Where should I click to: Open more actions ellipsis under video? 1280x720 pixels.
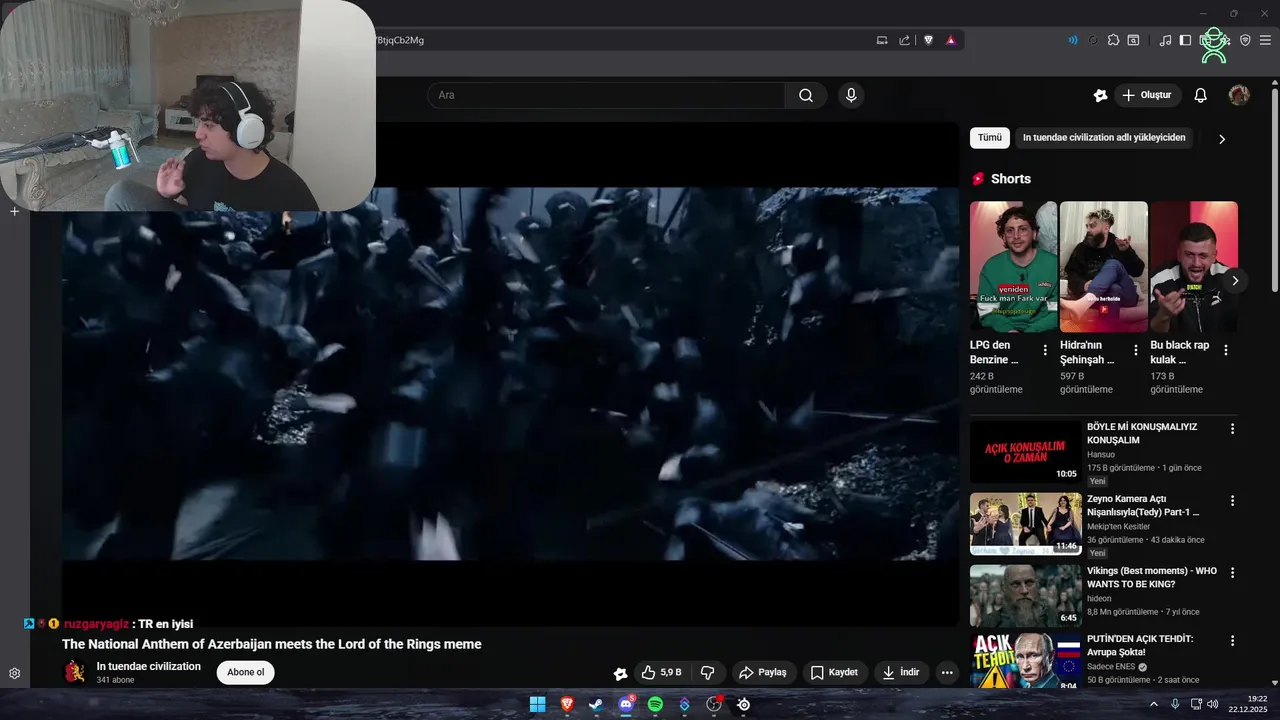pyautogui.click(x=947, y=673)
